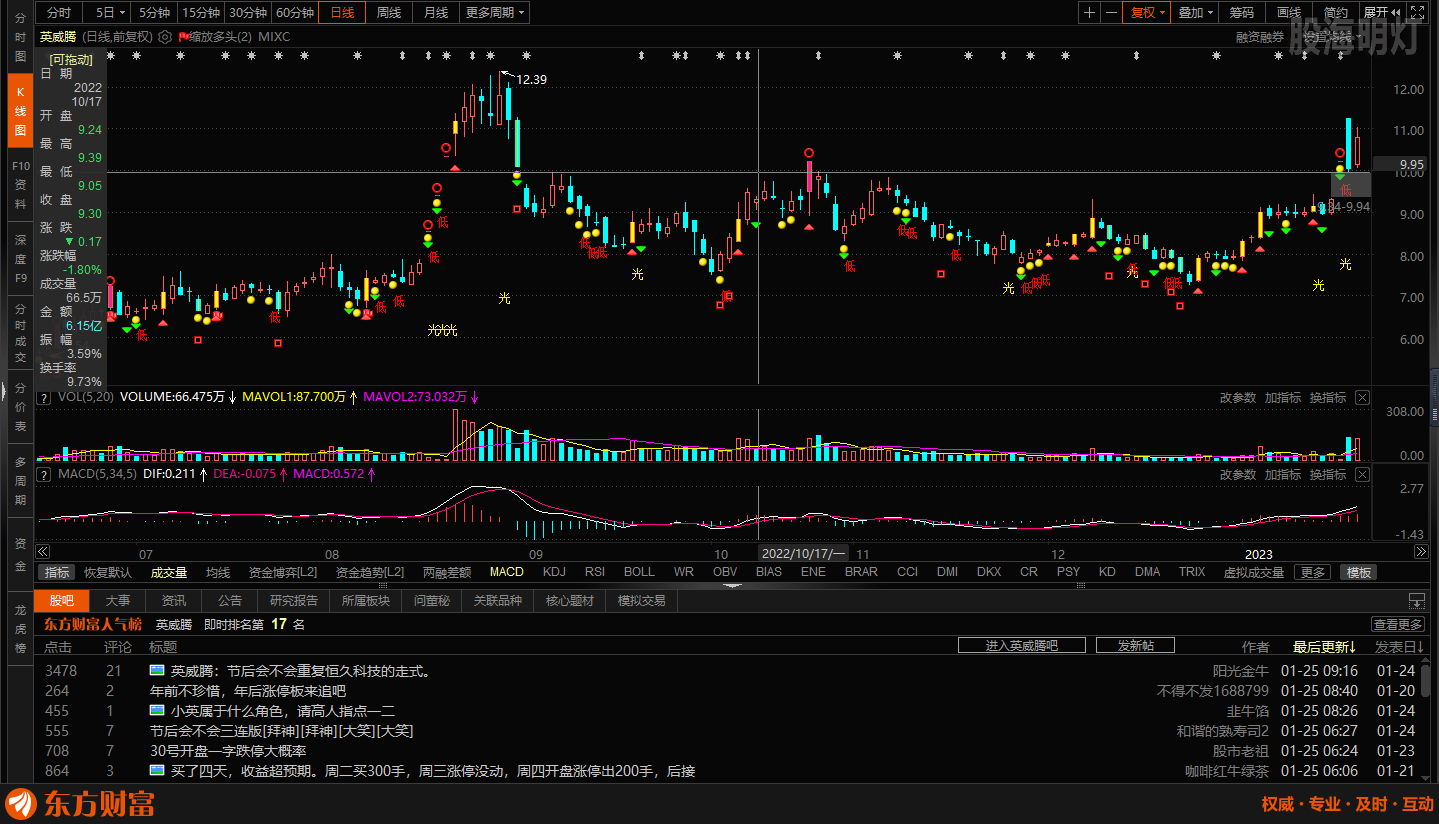Open 龙虎榜 in left sidebar
Image resolution: width=1439 pixels, height=824 pixels.
pos(20,628)
